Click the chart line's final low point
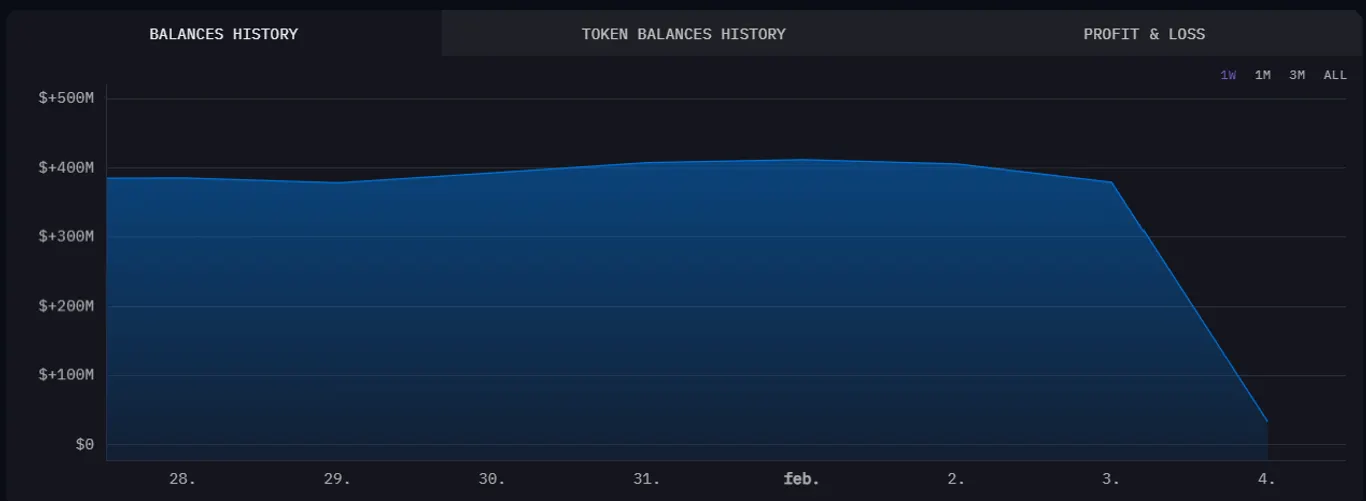Image resolution: width=1366 pixels, height=501 pixels. click(1267, 421)
